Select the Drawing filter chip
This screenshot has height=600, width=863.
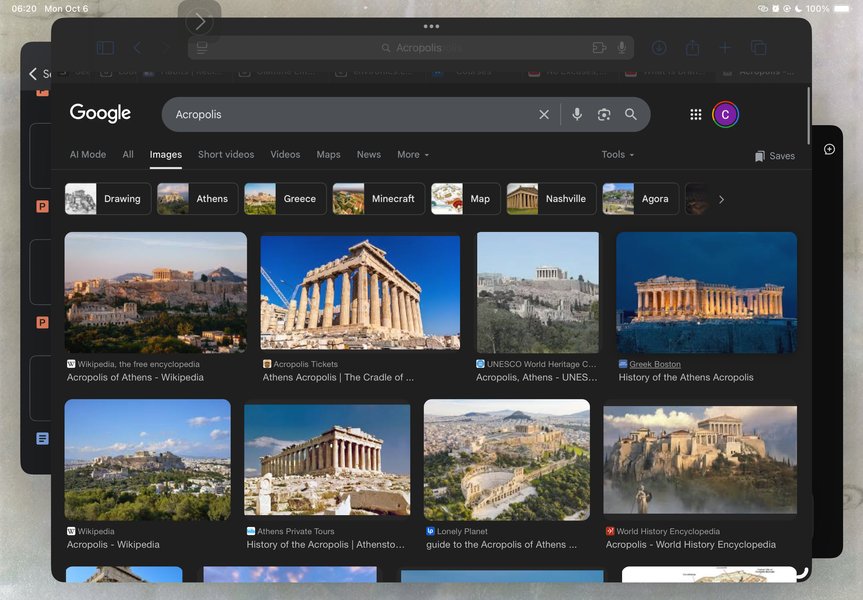coord(108,199)
